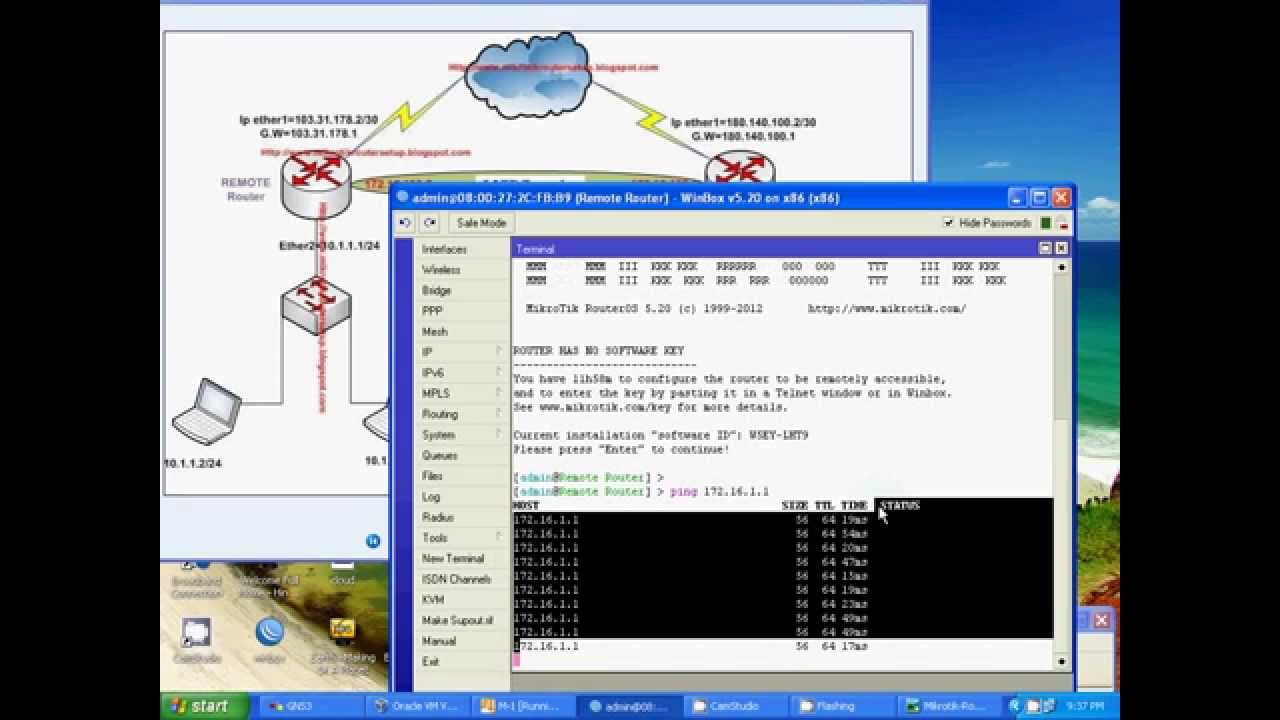Expand the System submenu
The width and height of the screenshot is (1280, 720).
[x=462, y=435]
